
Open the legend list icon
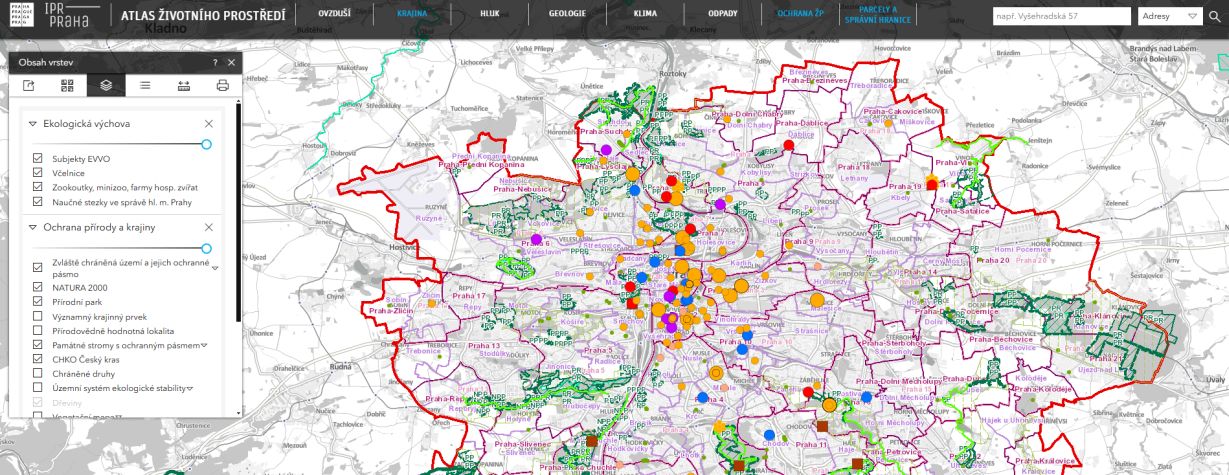(x=145, y=85)
